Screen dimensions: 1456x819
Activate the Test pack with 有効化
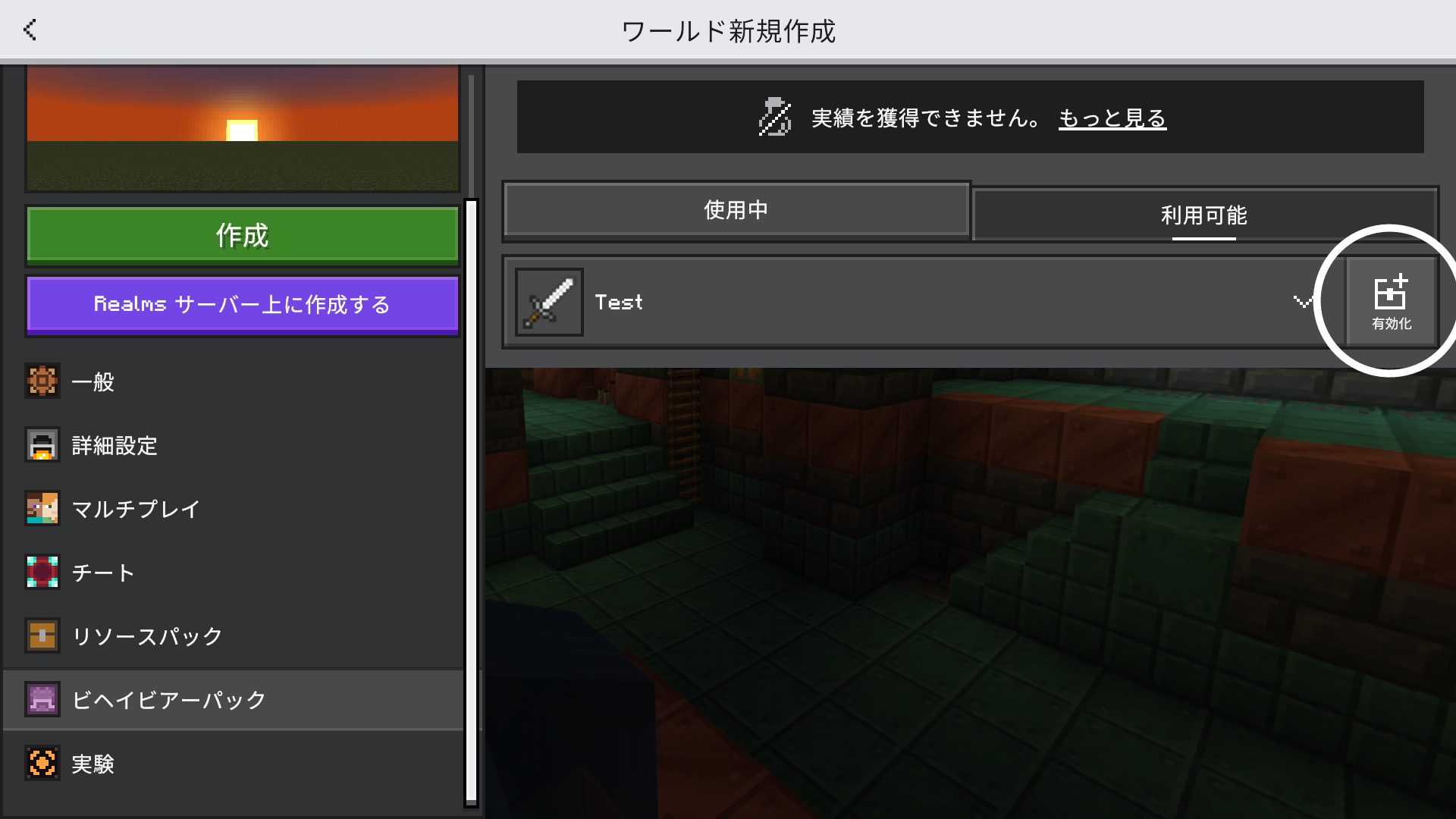pyautogui.click(x=1391, y=302)
